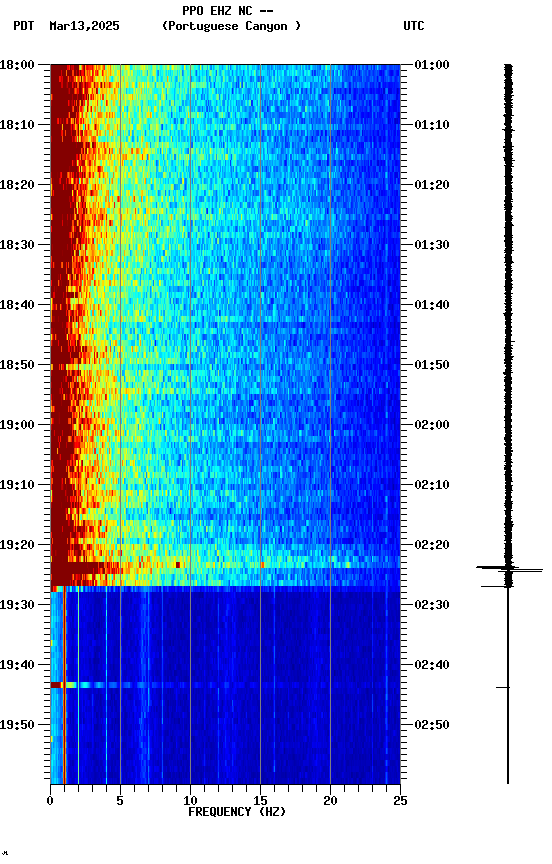Click the "(Portuguese Canyon )" subtitle

[x=231, y=26]
